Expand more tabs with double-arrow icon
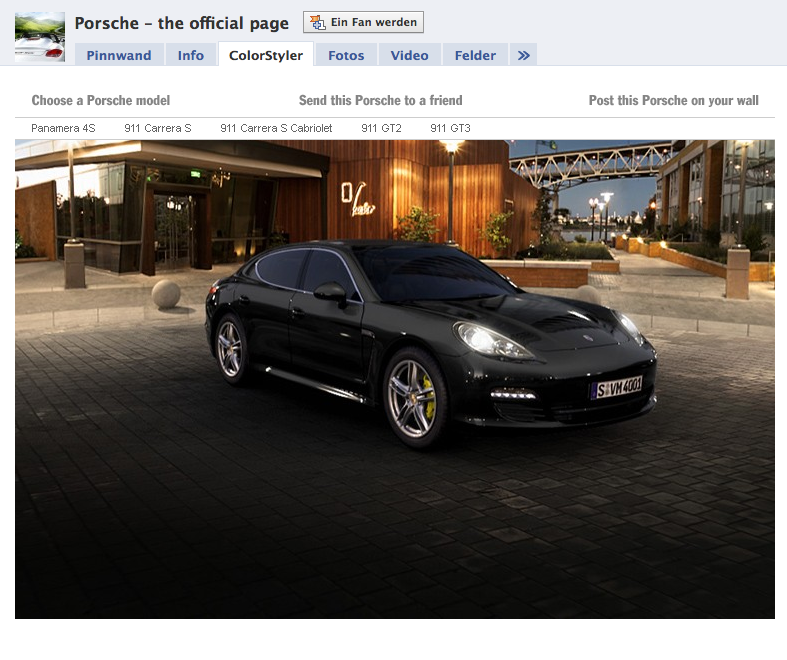 pos(523,55)
